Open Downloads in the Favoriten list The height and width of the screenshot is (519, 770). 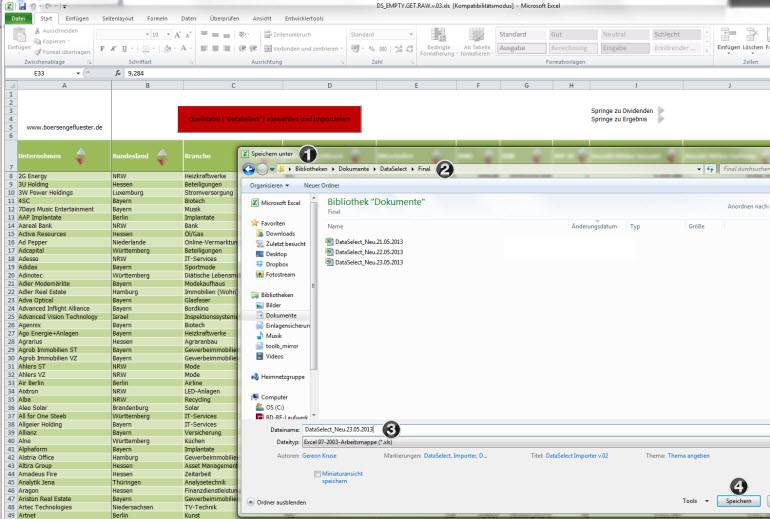pos(275,234)
